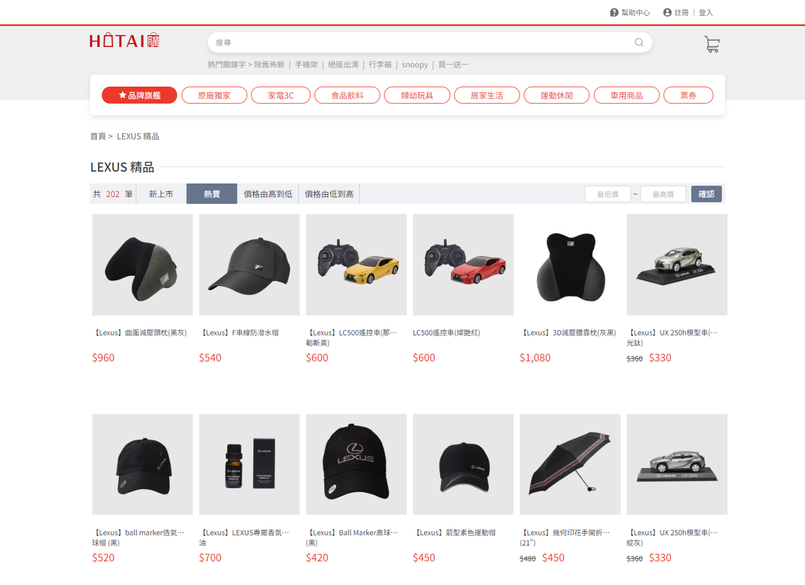
Task: Select hot keyword 手機架
Action: [x=306, y=65]
